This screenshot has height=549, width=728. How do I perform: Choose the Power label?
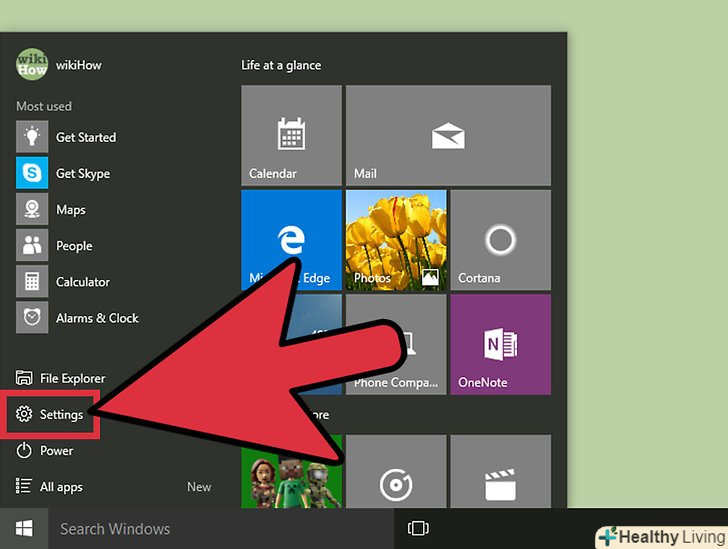coord(56,451)
